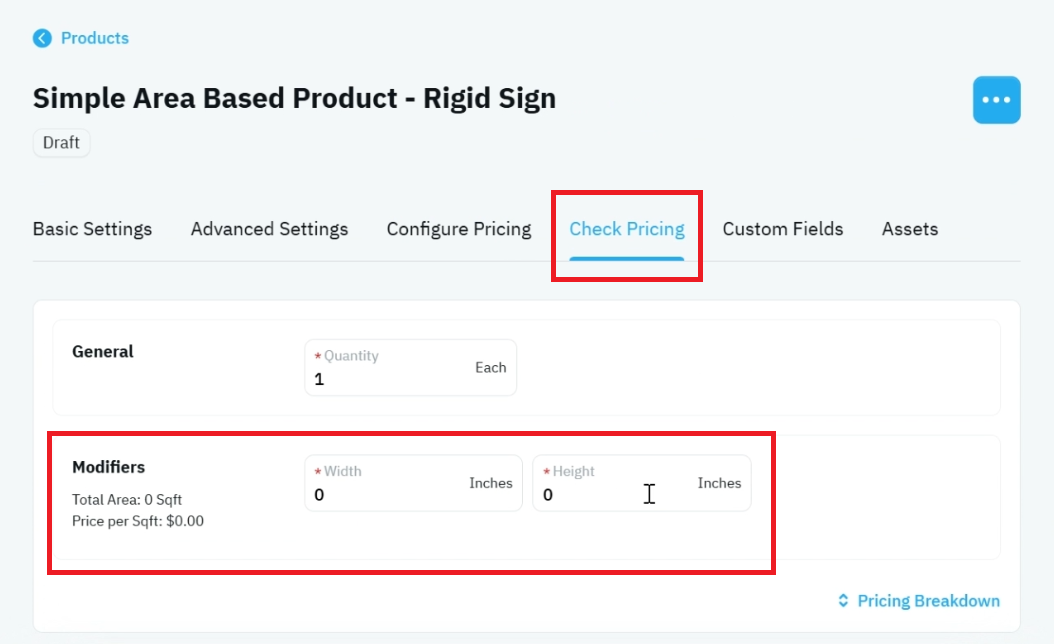Select the Configure Pricing tab

[459, 229]
